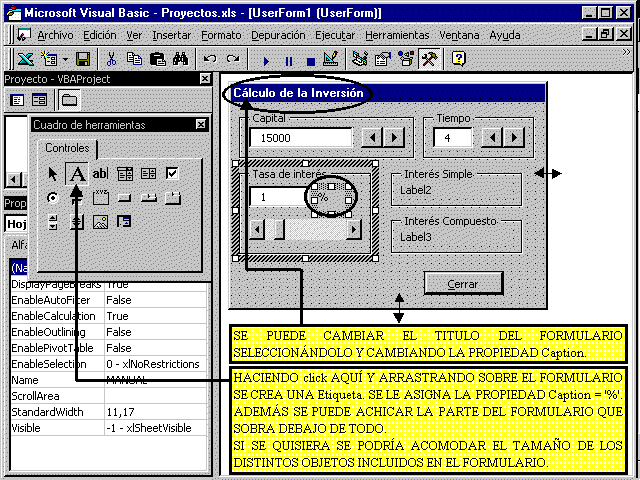The height and width of the screenshot is (480, 640).
Task: Click the EnableSelection property value xlNoRestrictions
Action: pyautogui.click(x=155, y=364)
